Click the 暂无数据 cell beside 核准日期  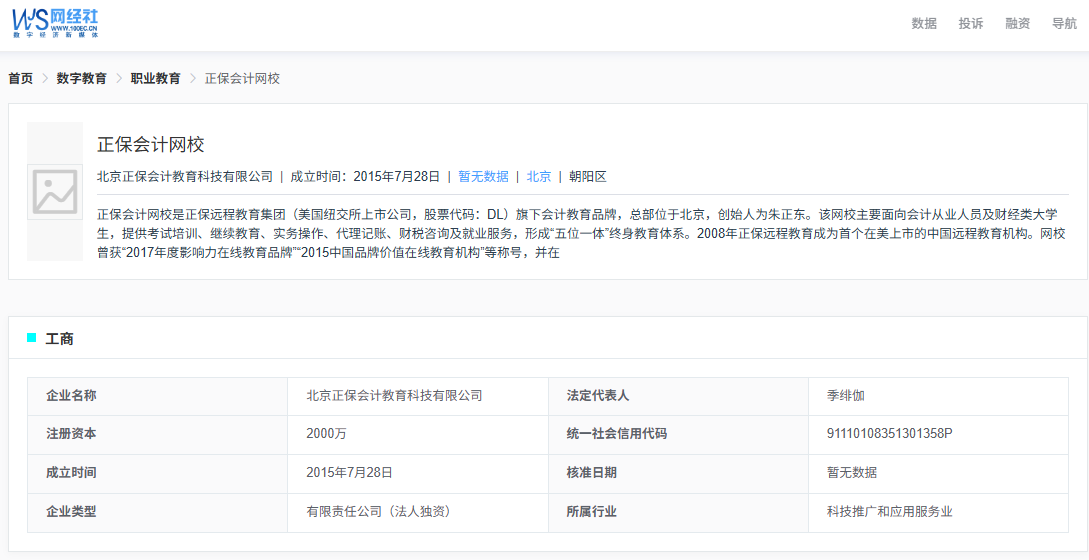coord(938,474)
